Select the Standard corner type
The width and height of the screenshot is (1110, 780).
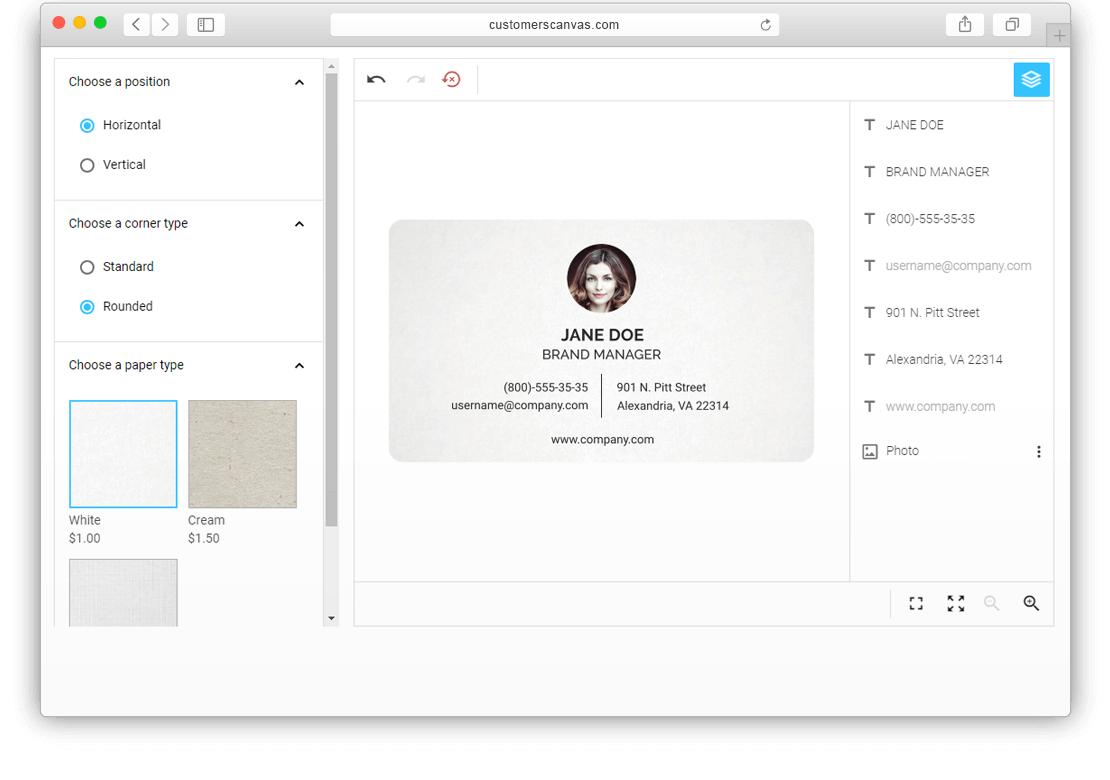pos(87,267)
